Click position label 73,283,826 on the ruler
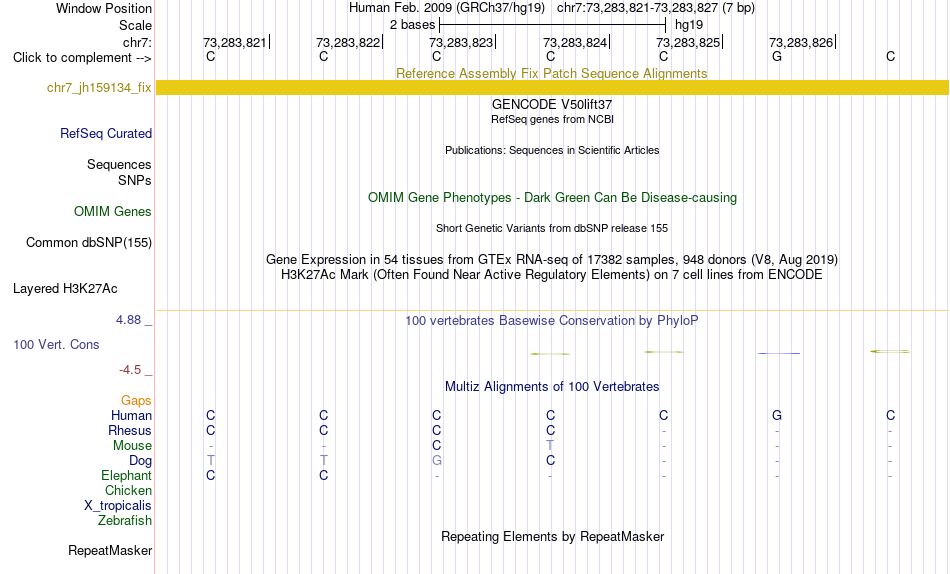The image size is (950, 574). [x=801, y=42]
